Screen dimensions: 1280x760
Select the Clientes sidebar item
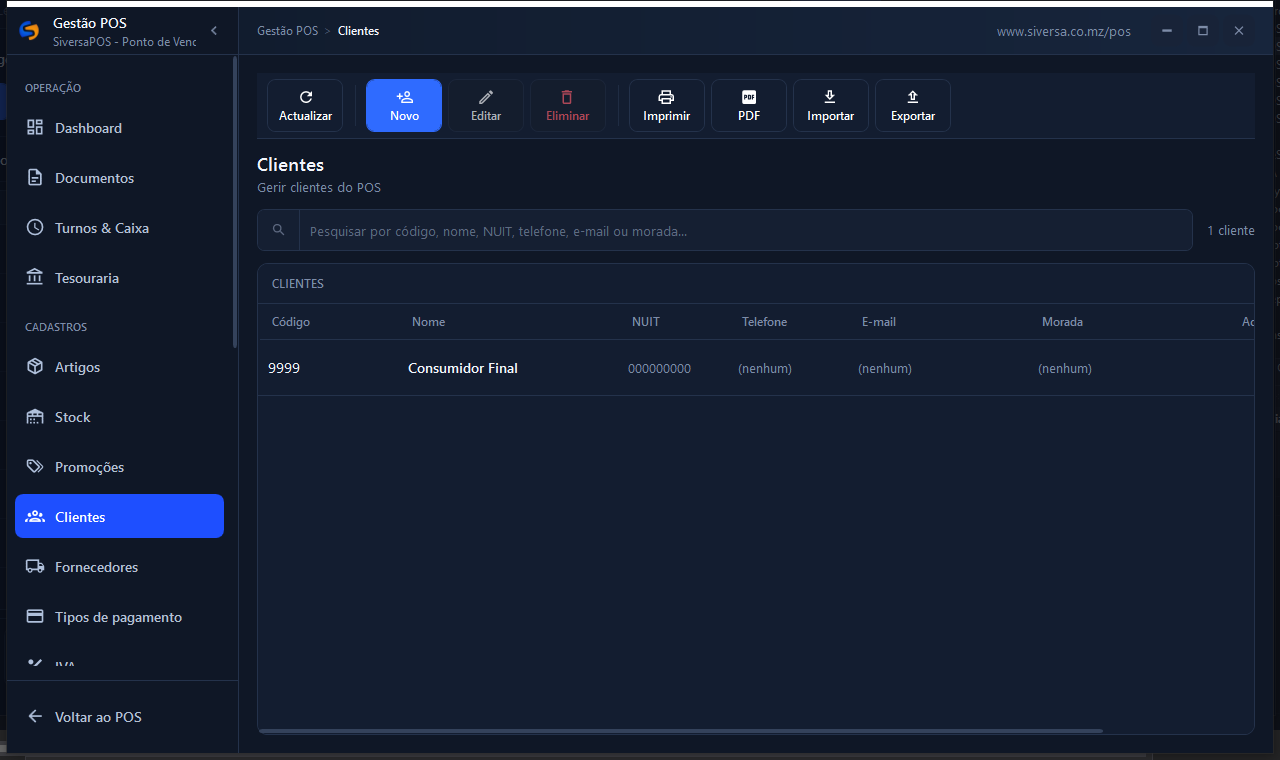pos(119,516)
